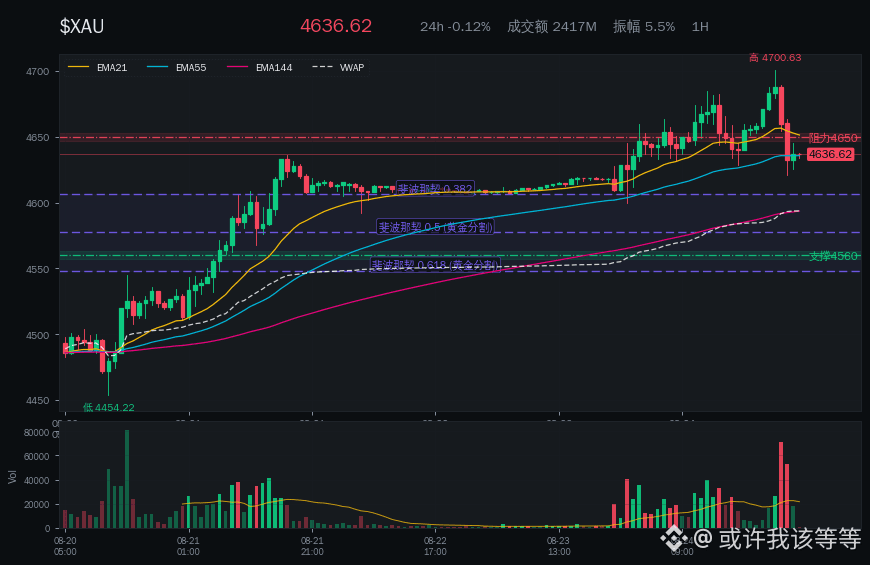Click the 斐波那契 0.5 (黄金分割) label

(435, 227)
